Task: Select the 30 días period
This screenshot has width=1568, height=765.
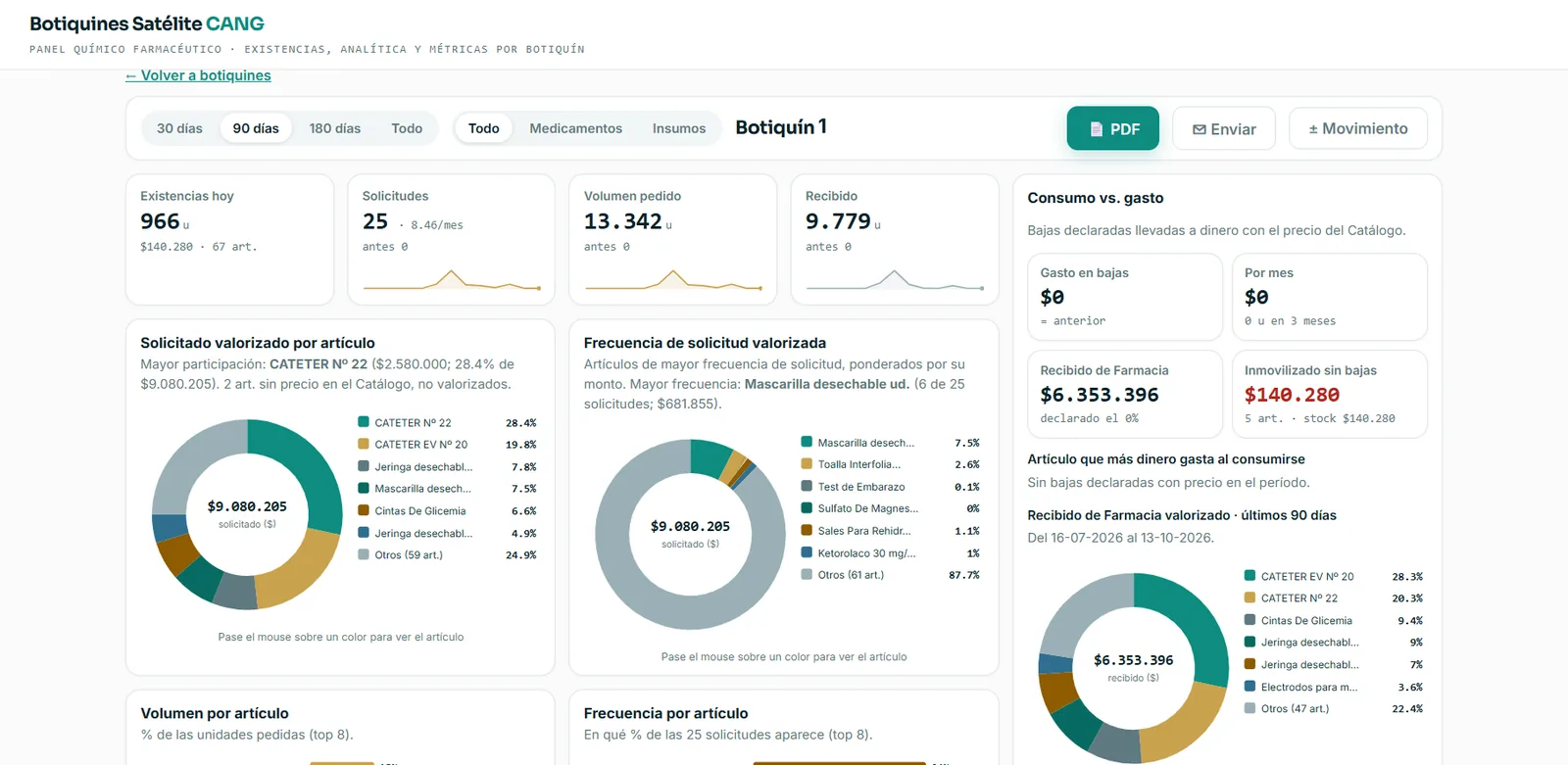Action: [179, 128]
